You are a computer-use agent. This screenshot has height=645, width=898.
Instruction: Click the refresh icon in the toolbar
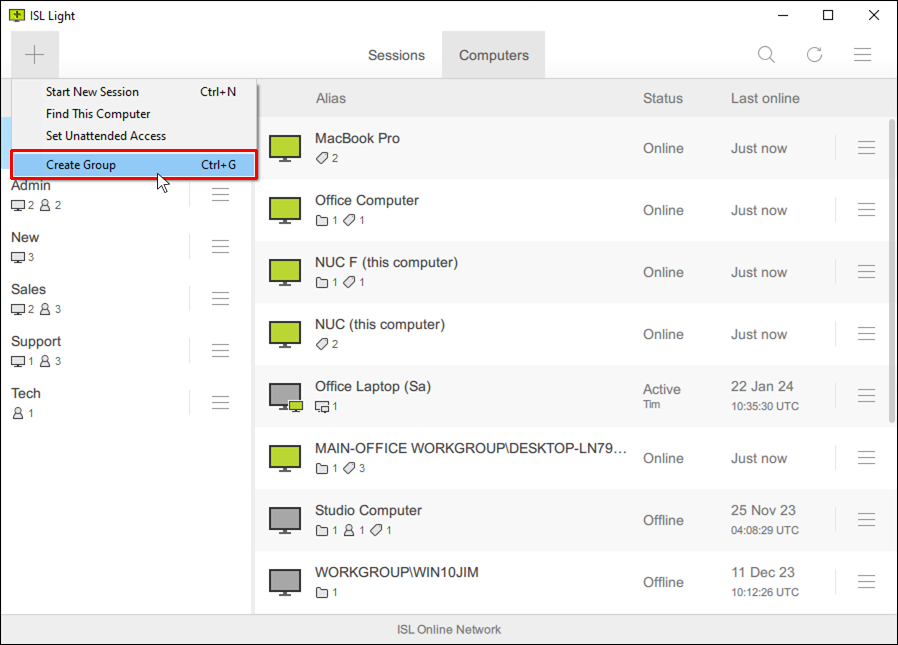click(814, 55)
